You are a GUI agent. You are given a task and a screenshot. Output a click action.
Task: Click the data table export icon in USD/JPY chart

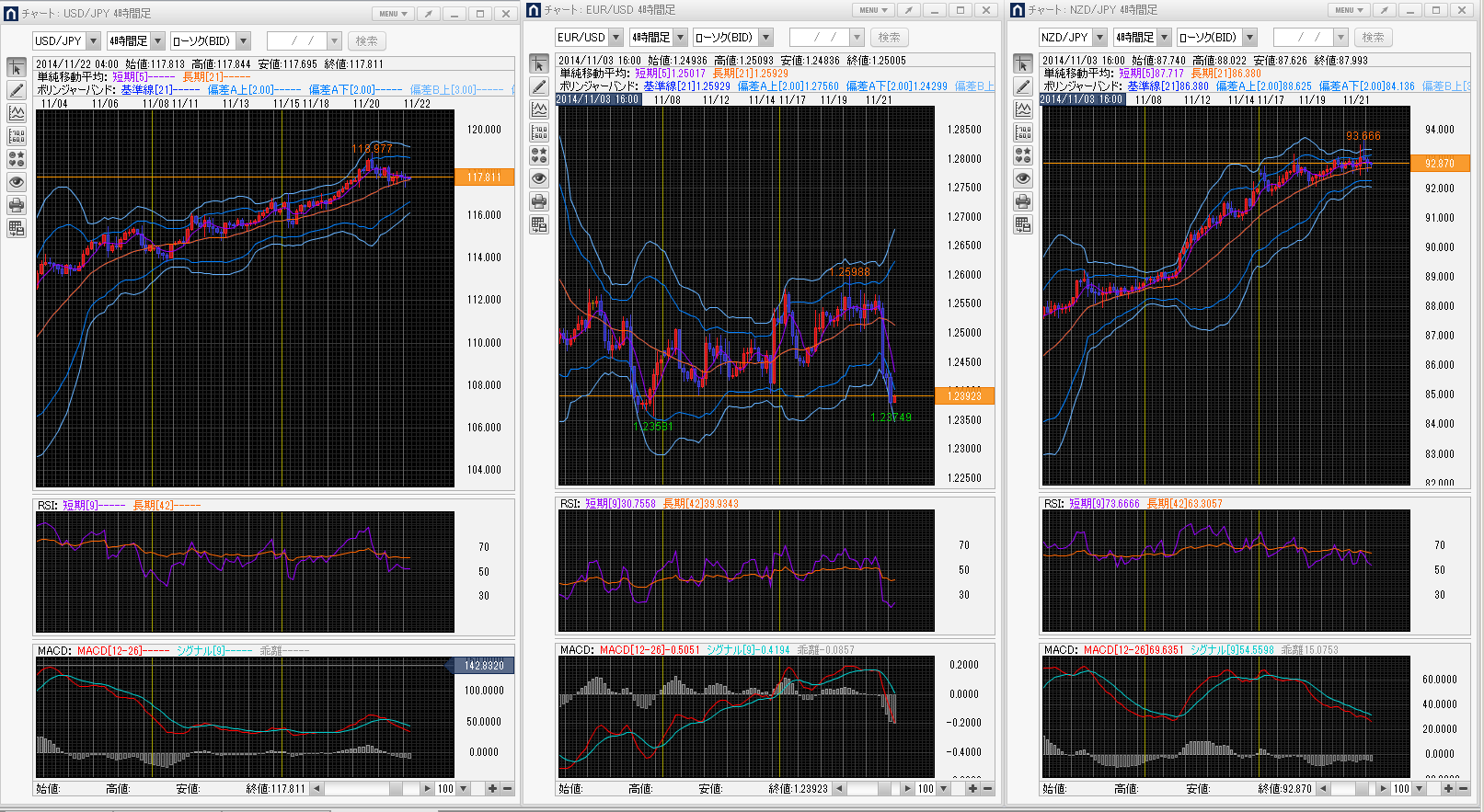click(x=17, y=228)
